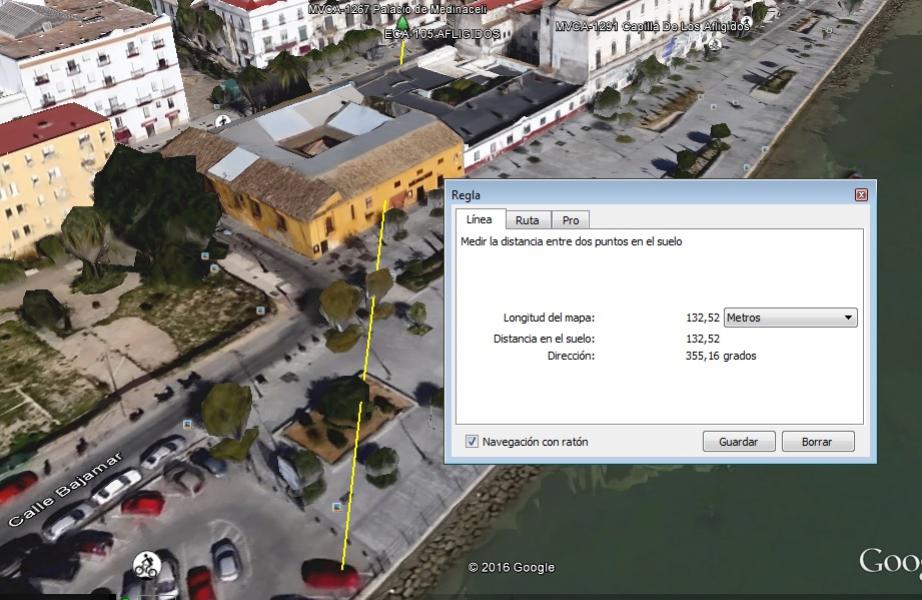Close the Regla dialog
Image resolution: width=922 pixels, height=600 pixels.
pyautogui.click(x=861, y=195)
